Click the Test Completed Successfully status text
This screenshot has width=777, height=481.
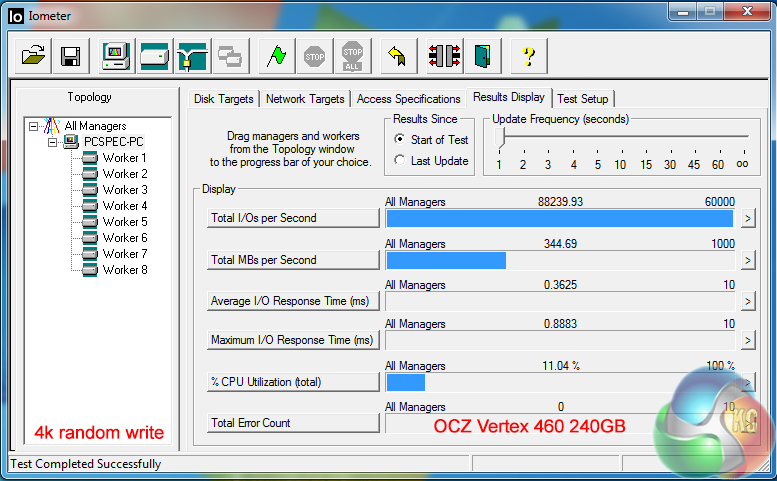(x=86, y=464)
